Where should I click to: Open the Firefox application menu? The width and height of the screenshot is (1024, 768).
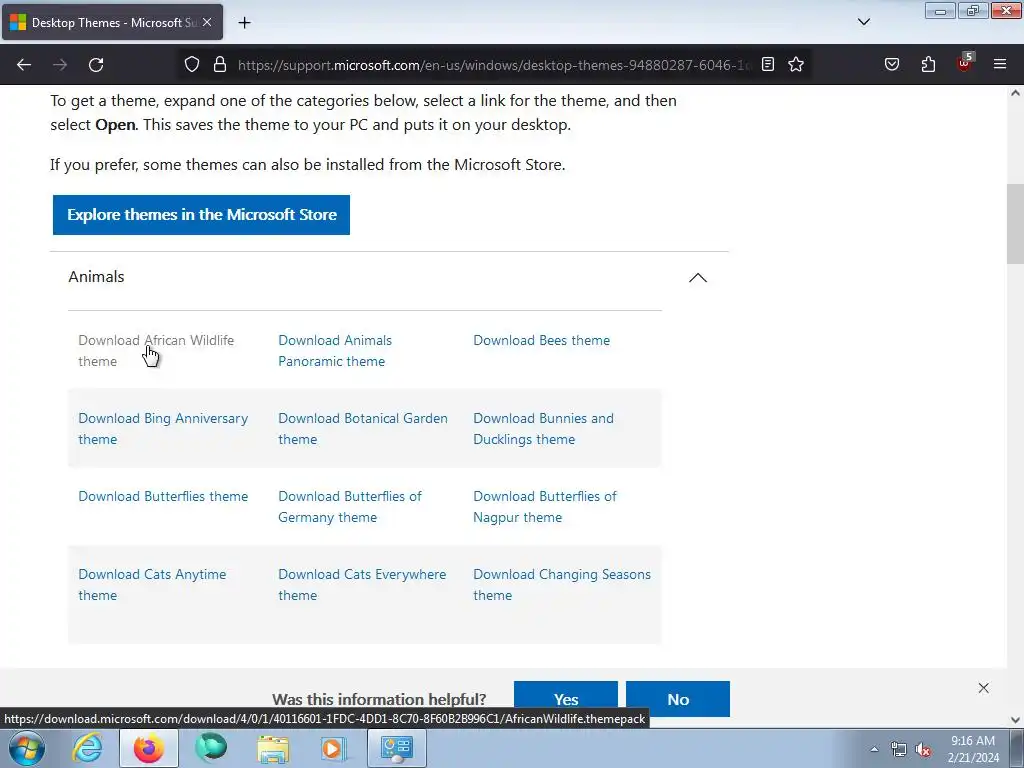[x=1000, y=64]
